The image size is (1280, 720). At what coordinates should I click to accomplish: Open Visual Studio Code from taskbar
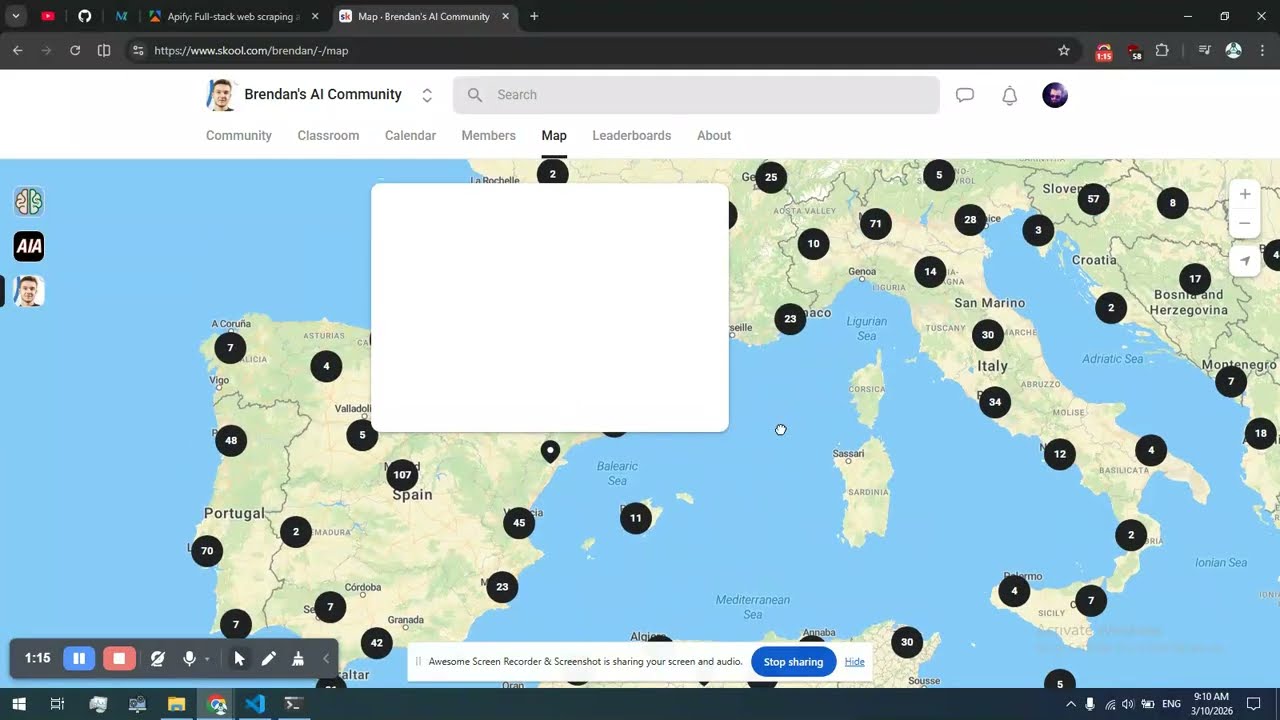255,704
